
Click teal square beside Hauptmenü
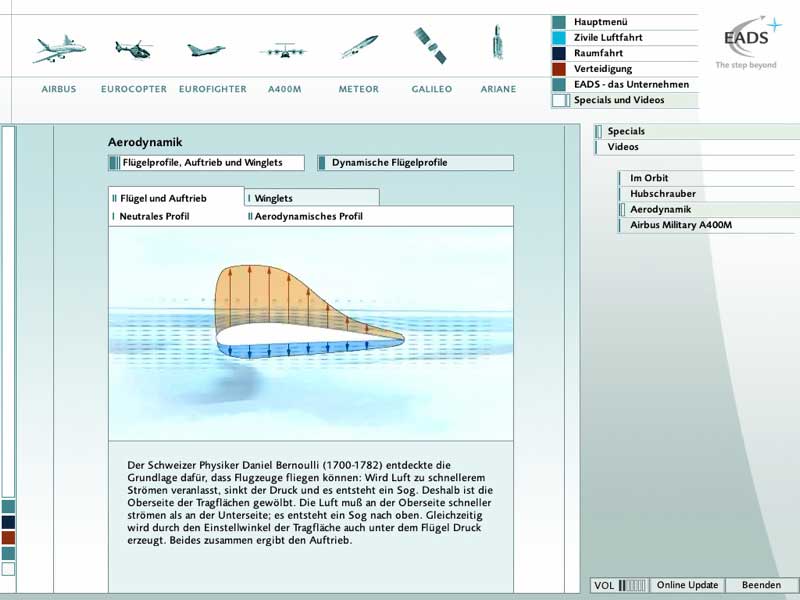coord(559,22)
